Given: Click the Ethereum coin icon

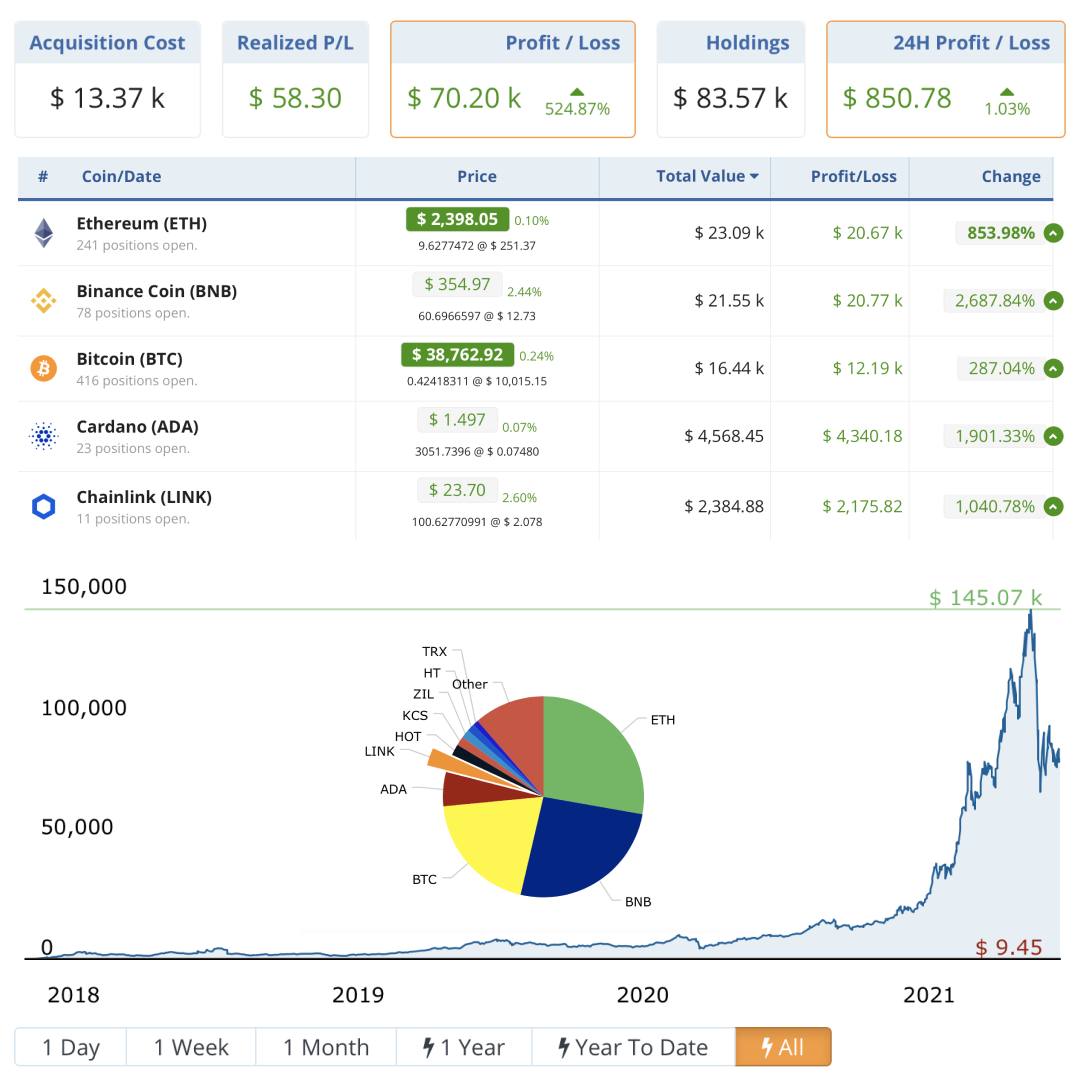Looking at the screenshot, I should [x=44, y=233].
